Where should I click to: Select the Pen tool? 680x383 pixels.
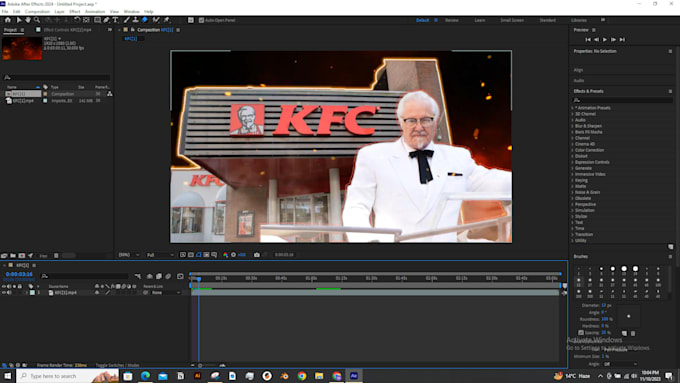tap(107, 20)
